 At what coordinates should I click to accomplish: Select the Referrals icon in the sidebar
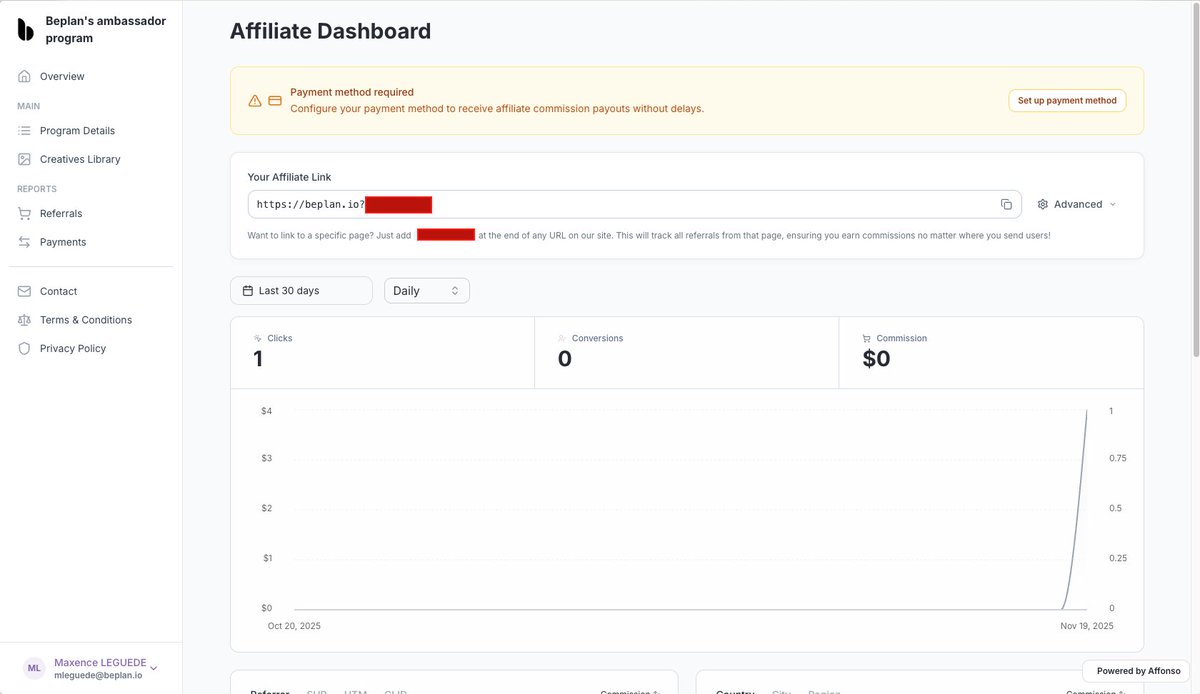tap(23, 213)
